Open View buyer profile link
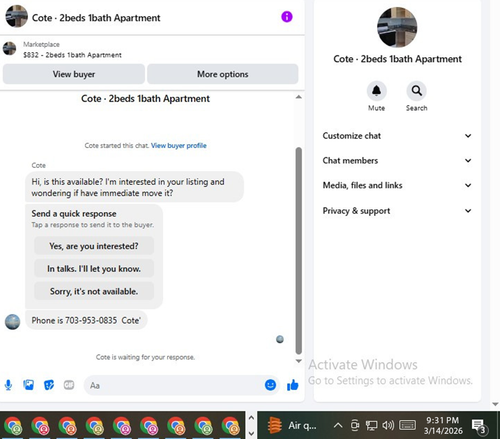Screen dimensions: 500x439 click(179, 145)
